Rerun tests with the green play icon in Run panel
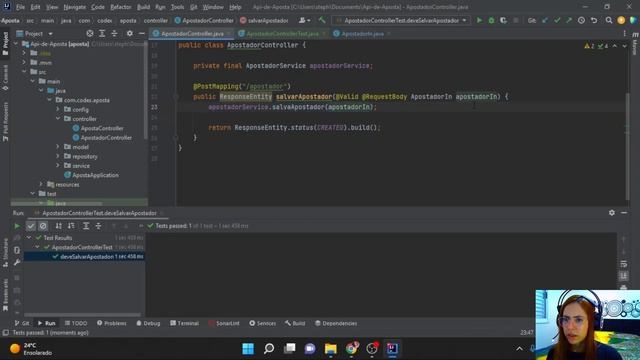The width and height of the screenshot is (640, 360). point(17,226)
